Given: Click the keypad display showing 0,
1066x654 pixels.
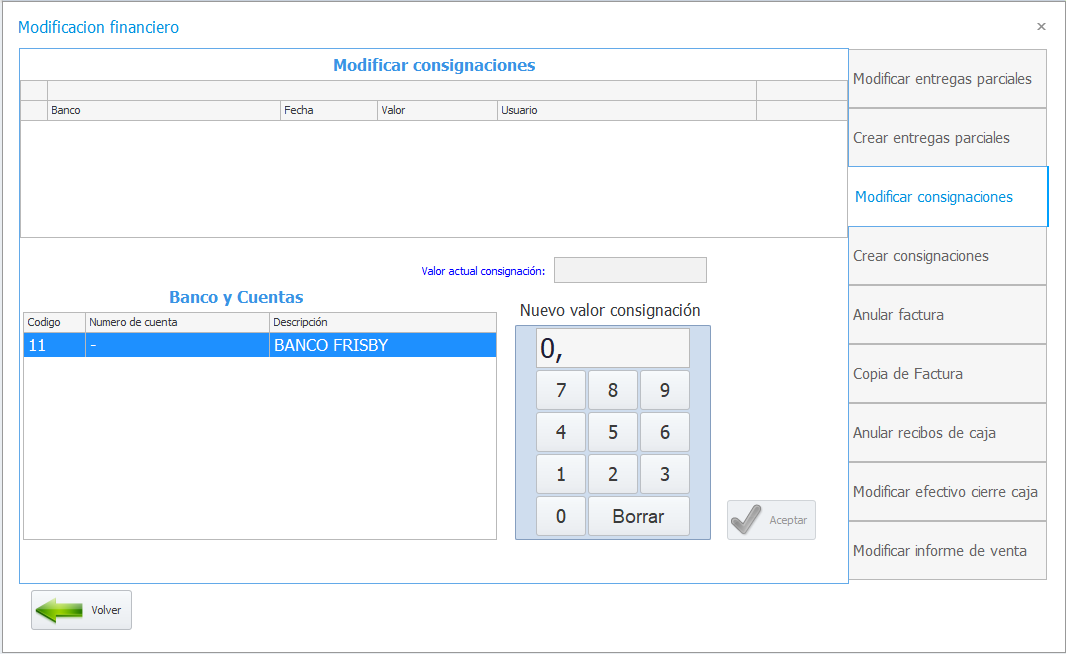Looking at the screenshot, I should click(x=613, y=349).
